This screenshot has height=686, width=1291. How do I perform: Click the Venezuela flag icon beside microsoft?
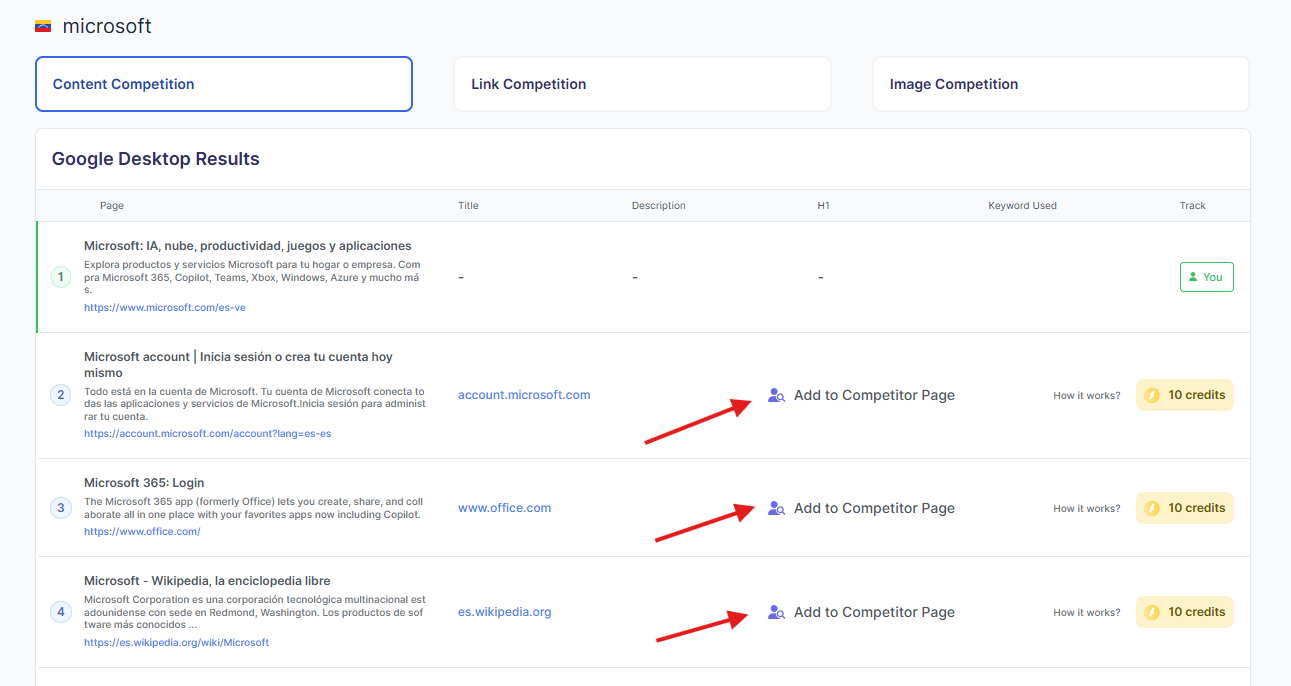(43, 27)
